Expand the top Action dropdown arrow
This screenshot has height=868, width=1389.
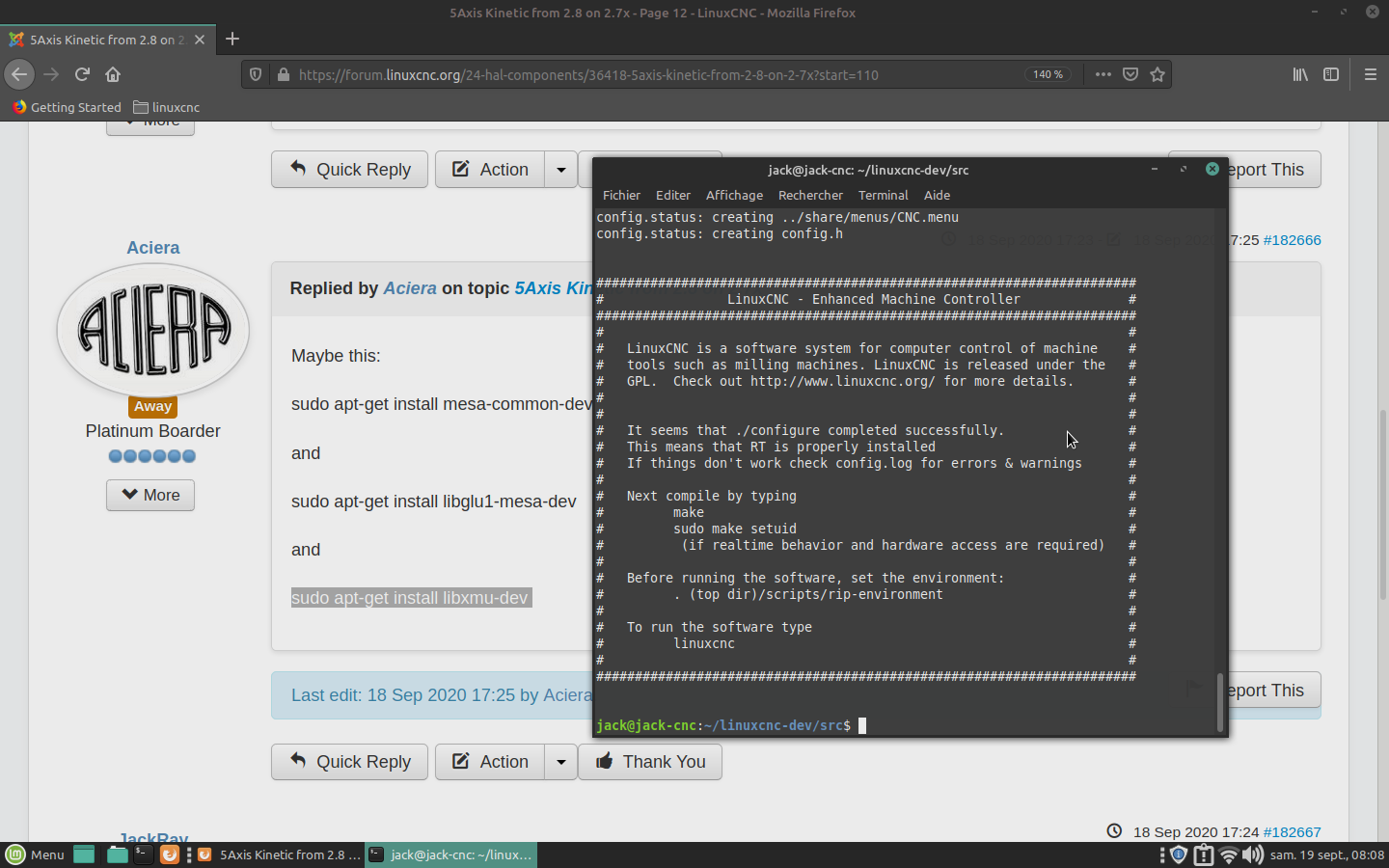[561, 170]
